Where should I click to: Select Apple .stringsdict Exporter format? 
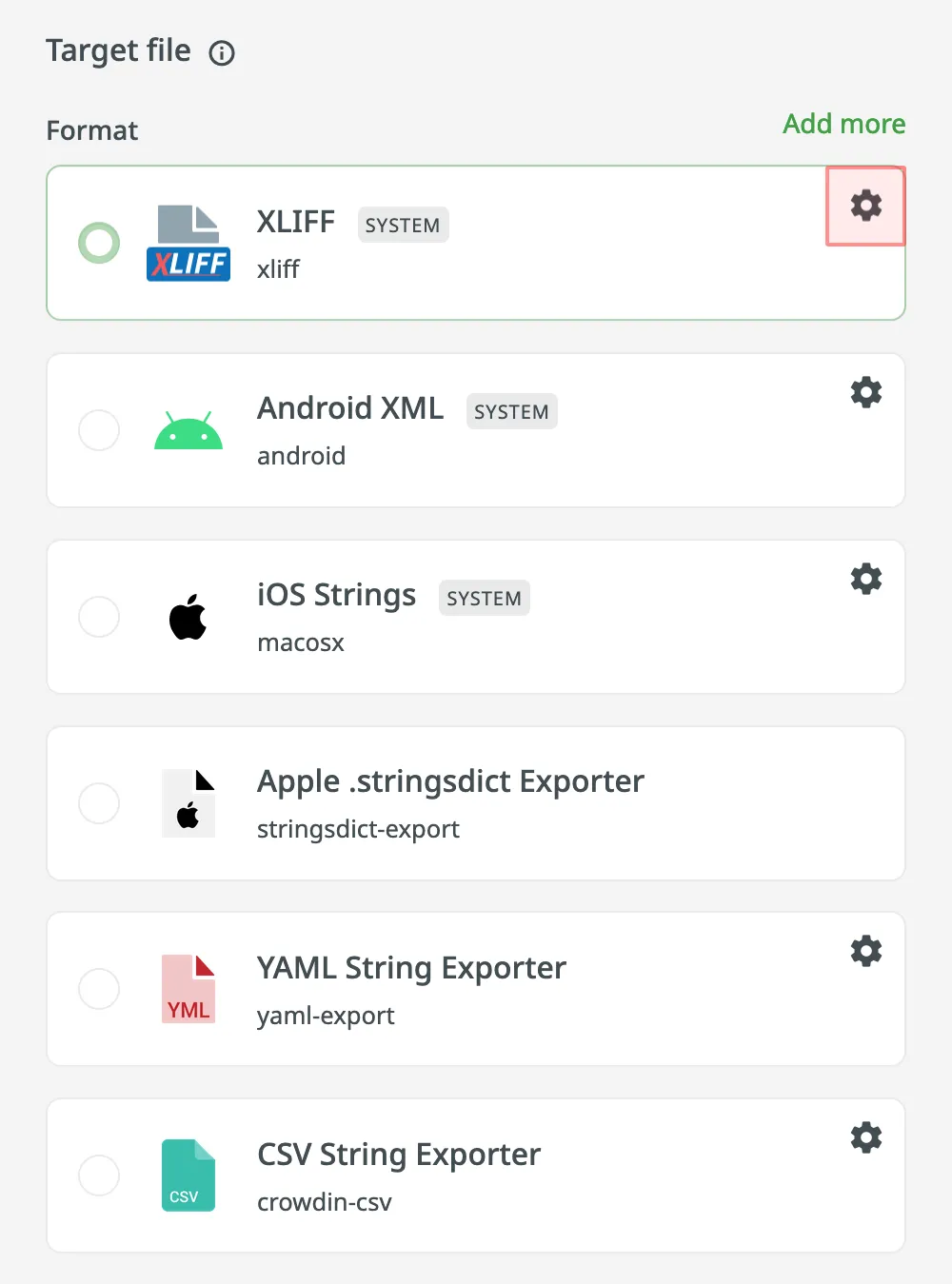(x=99, y=803)
